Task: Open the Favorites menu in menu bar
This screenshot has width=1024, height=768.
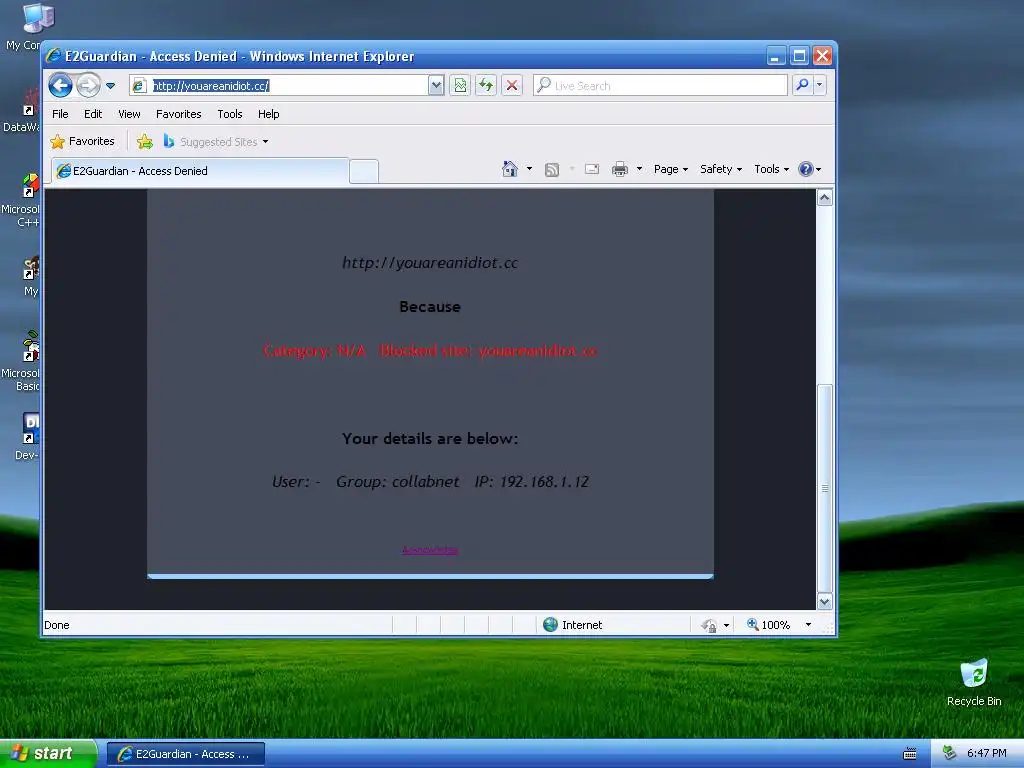Action: [178, 114]
